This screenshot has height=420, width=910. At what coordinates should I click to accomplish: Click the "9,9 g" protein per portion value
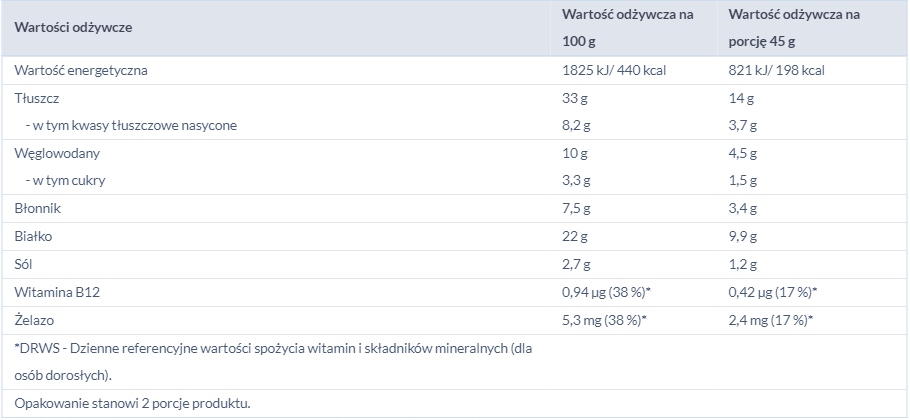point(745,237)
